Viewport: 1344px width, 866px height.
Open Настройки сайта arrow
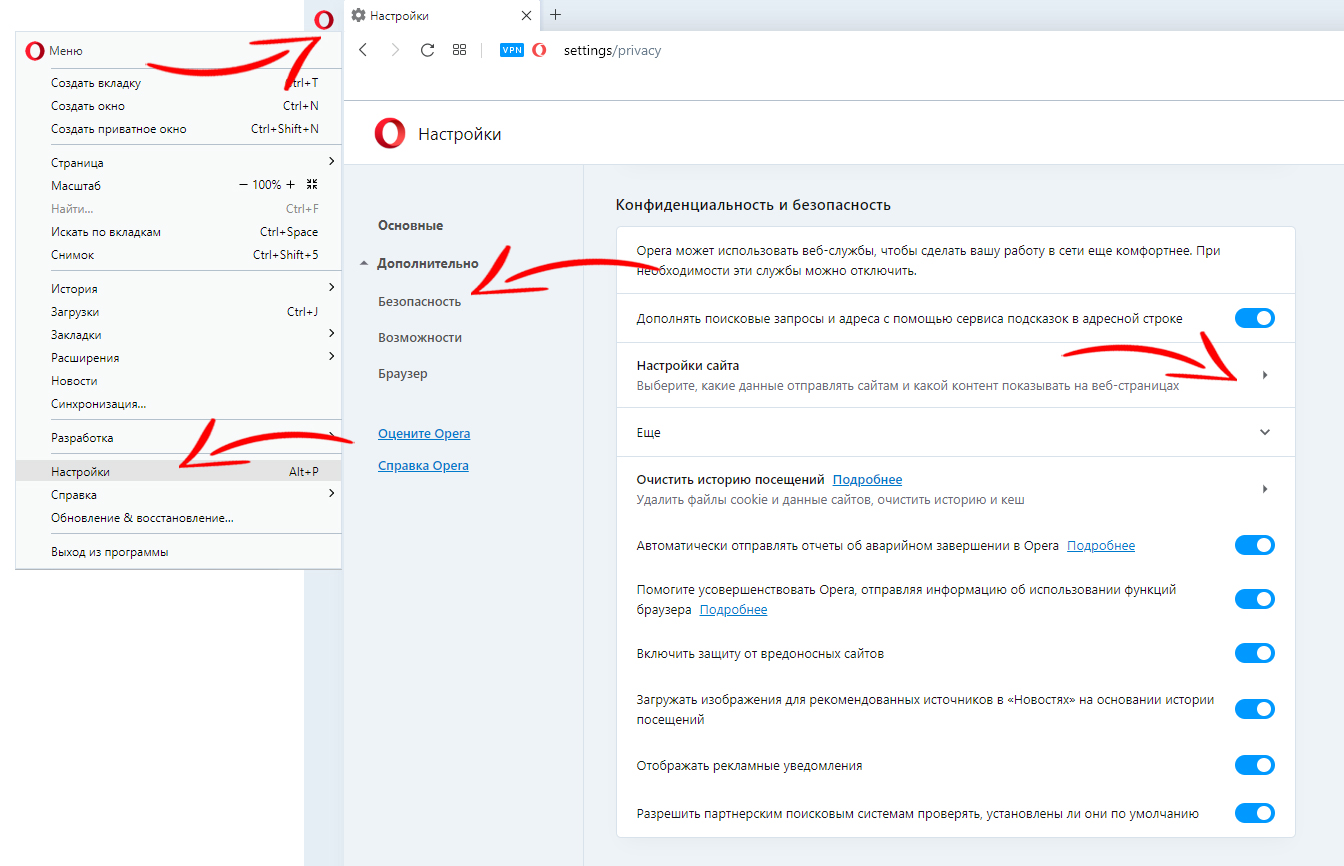coord(1265,375)
